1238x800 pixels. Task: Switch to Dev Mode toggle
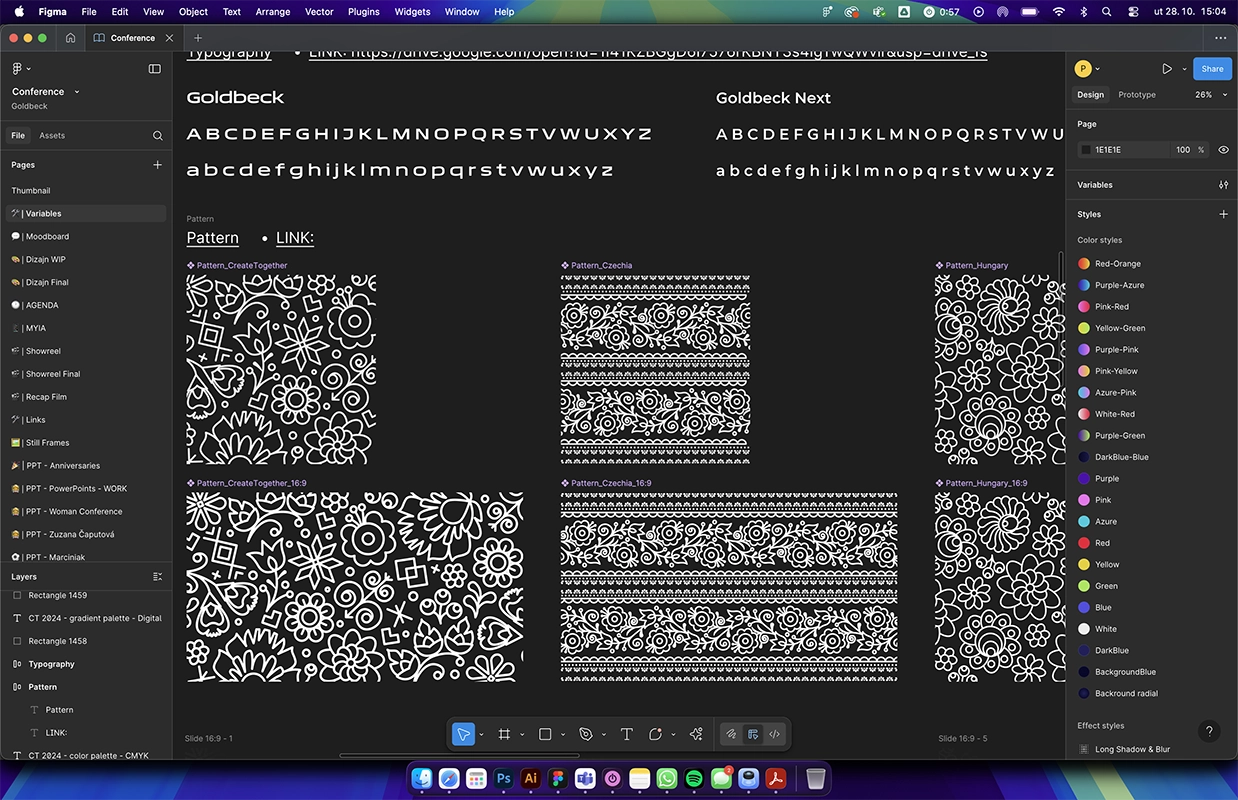click(x=774, y=734)
